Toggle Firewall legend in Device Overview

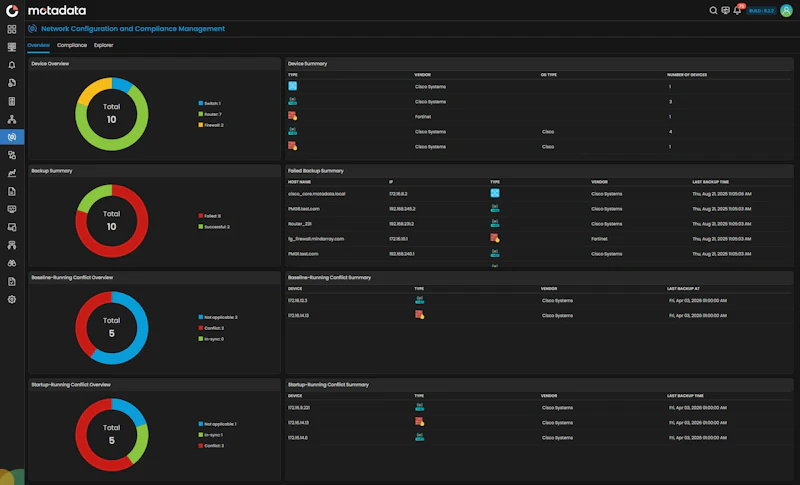coord(211,125)
